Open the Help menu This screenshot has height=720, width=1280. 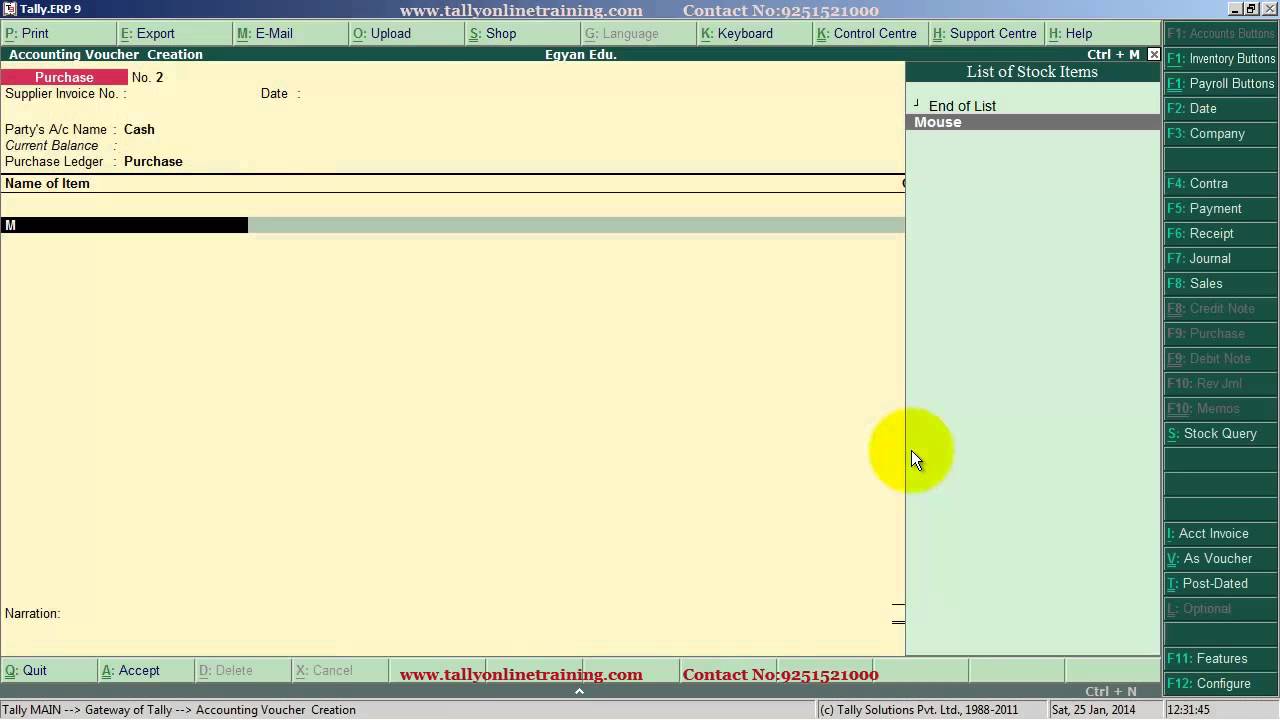pos(1102,33)
